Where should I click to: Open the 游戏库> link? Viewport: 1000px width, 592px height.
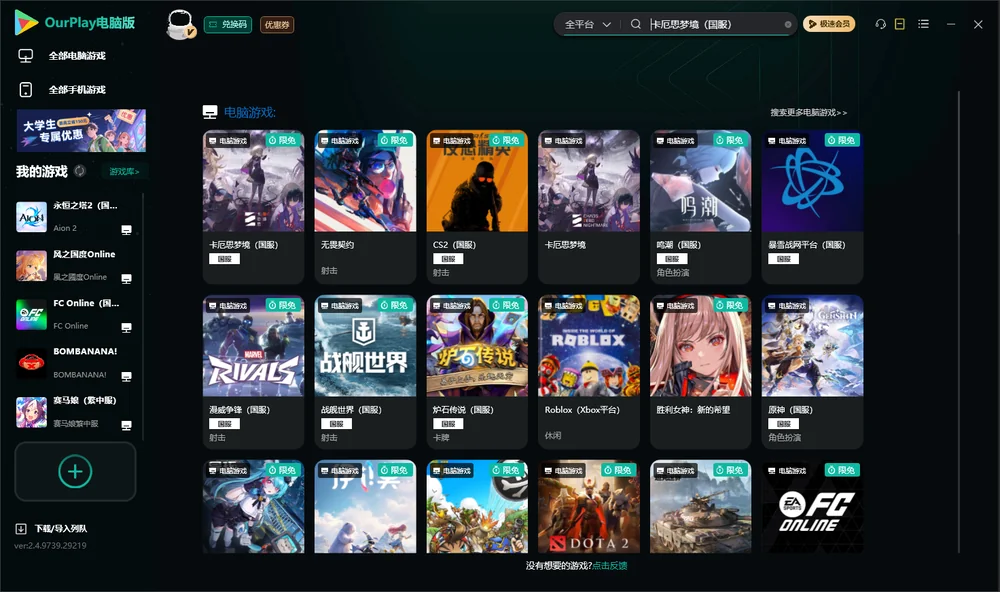coord(124,172)
